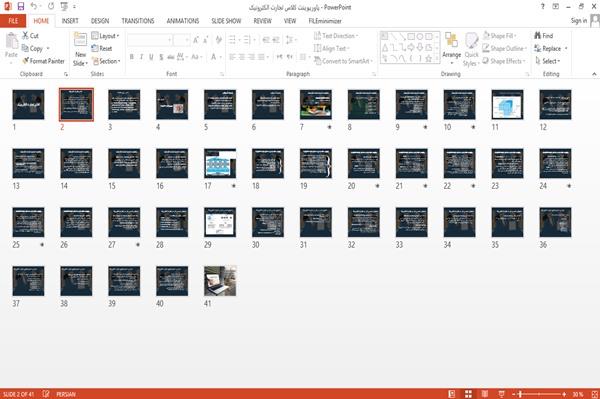Click the Sign in link
600x399 pixels.
tap(579, 21)
